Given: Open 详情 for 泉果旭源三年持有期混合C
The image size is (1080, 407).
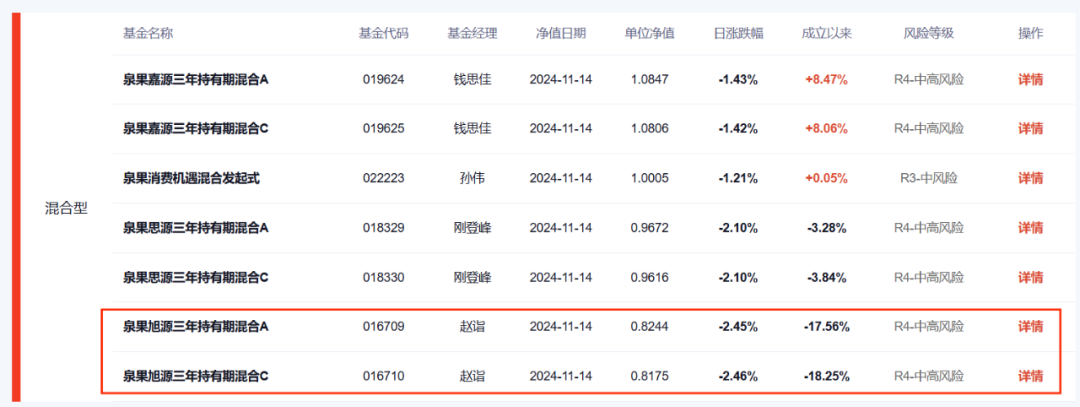Looking at the screenshot, I should pyautogui.click(x=1030, y=376).
